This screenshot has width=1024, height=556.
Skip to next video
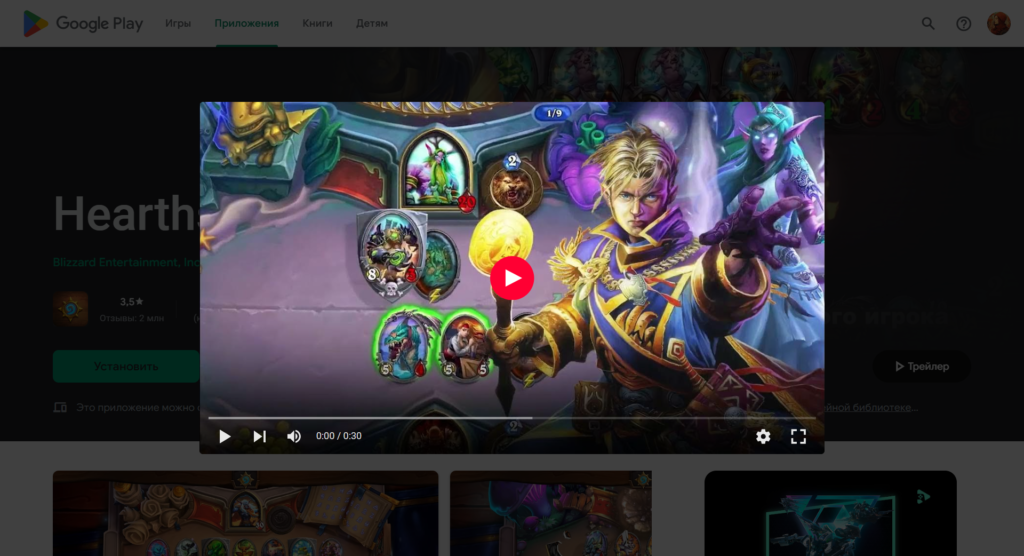(259, 436)
